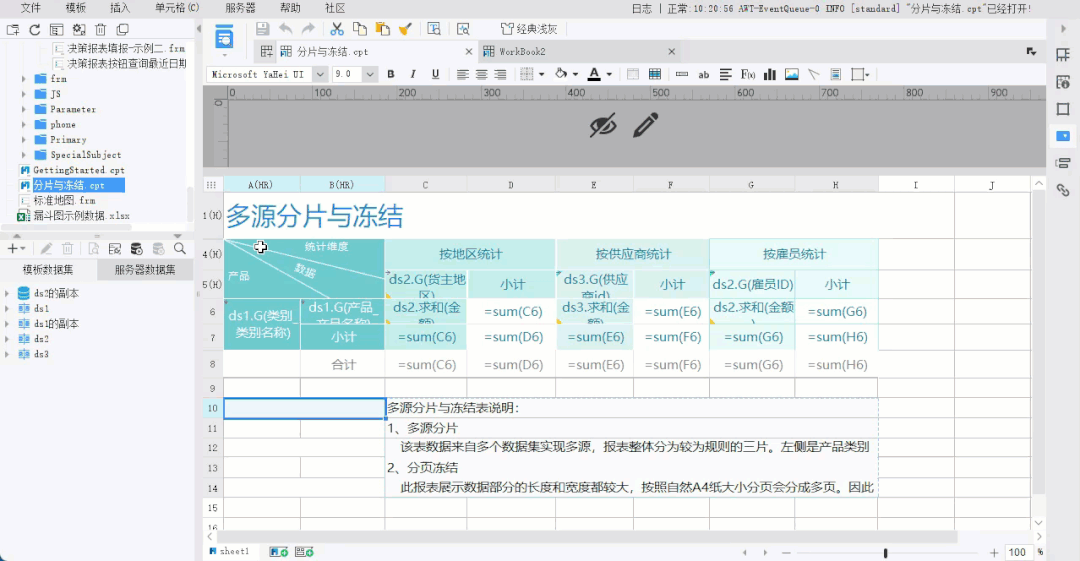Open the 文件 menu

pyautogui.click(x=31, y=8)
